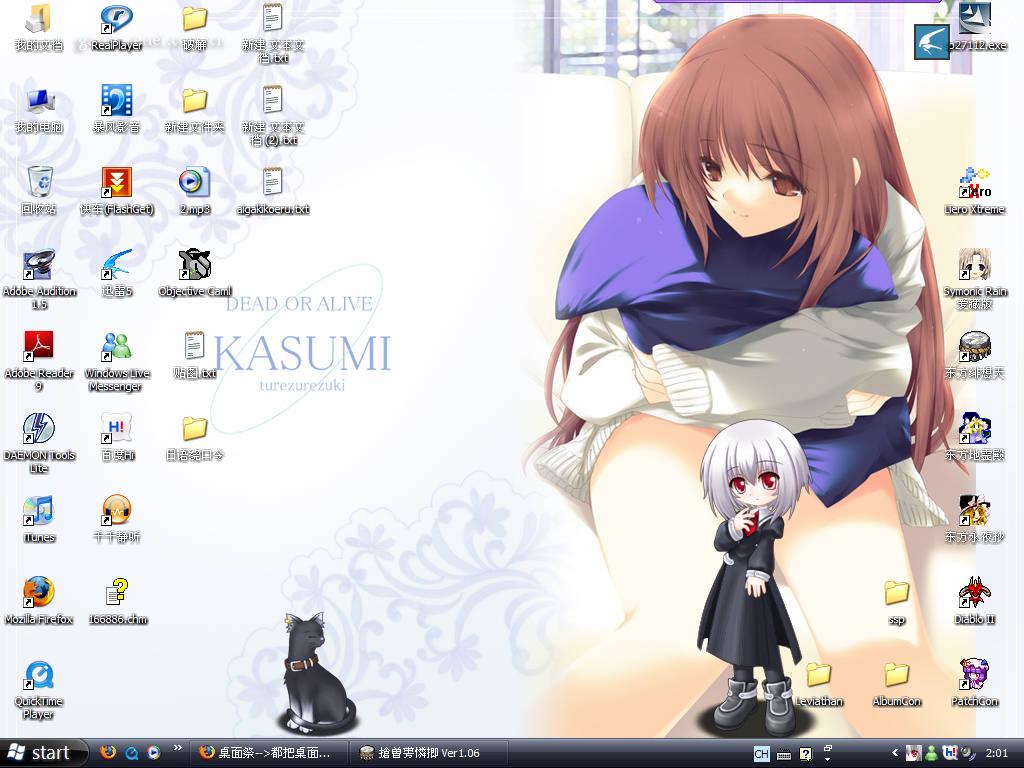Open the 东方绯想天 game shortcut

tap(974, 356)
